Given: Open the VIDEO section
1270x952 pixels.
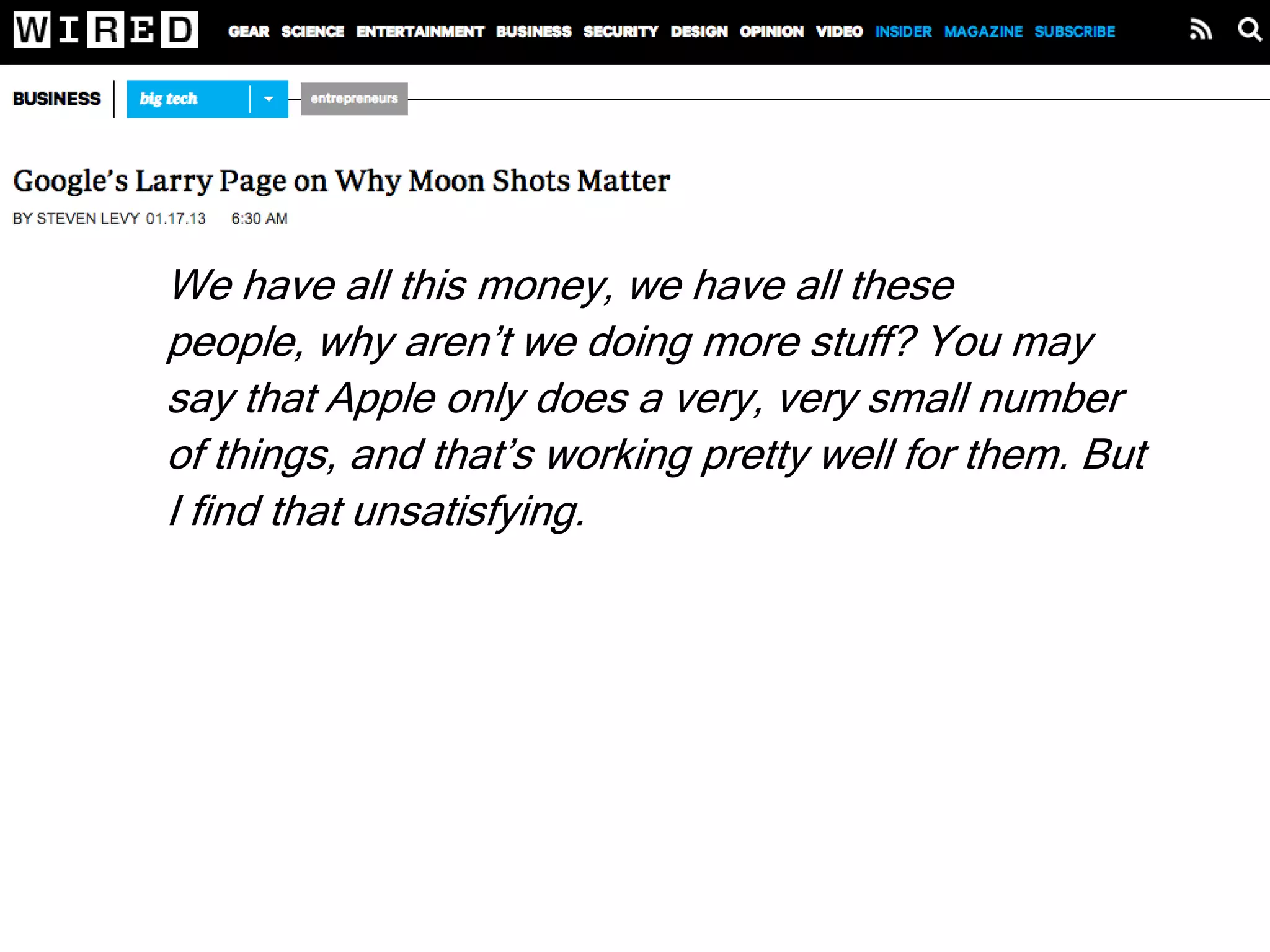Looking at the screenshot, I should coord(839,32).
